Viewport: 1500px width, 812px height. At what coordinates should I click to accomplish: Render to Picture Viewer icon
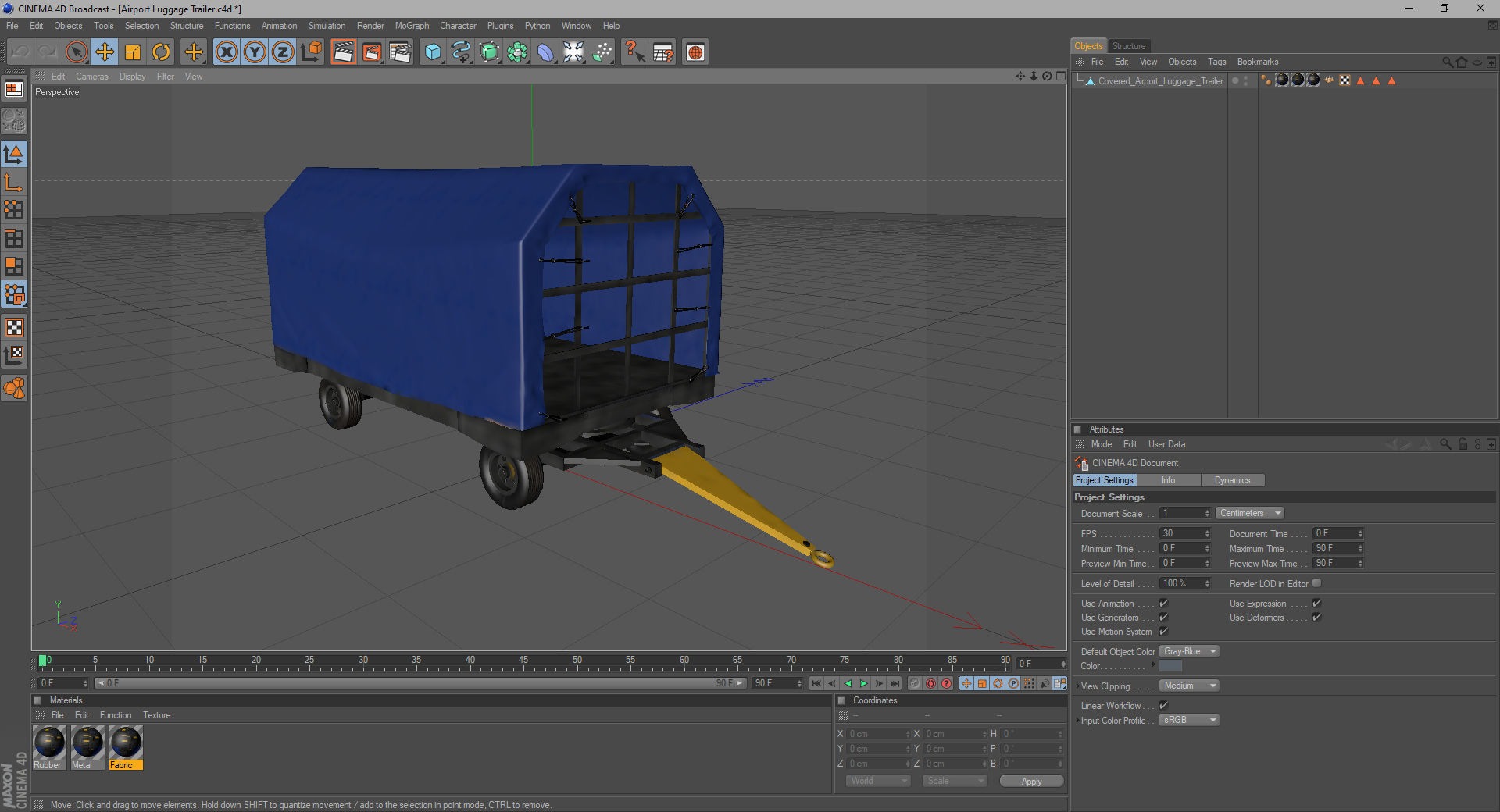pos(372,52)
